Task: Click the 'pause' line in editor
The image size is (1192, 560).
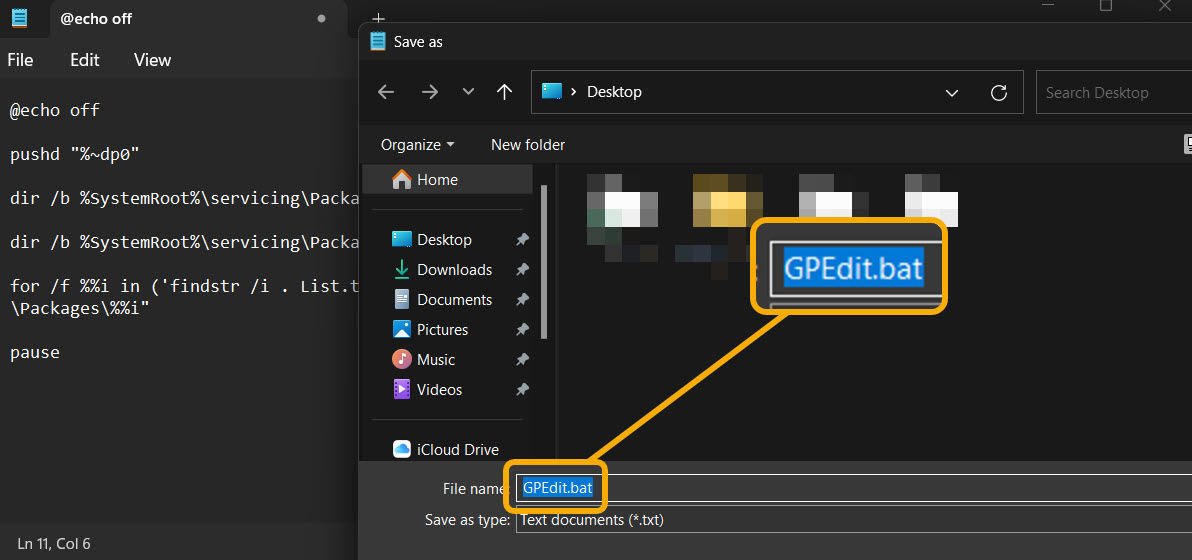Action: (34, 353)
